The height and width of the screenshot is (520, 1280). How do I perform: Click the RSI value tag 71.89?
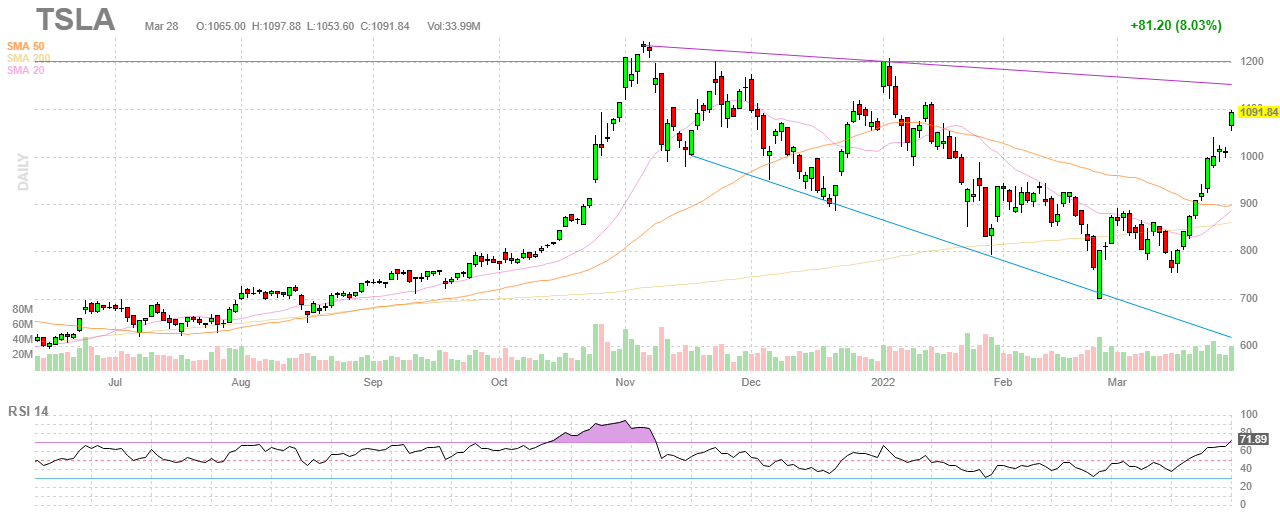coord(1253,439)
